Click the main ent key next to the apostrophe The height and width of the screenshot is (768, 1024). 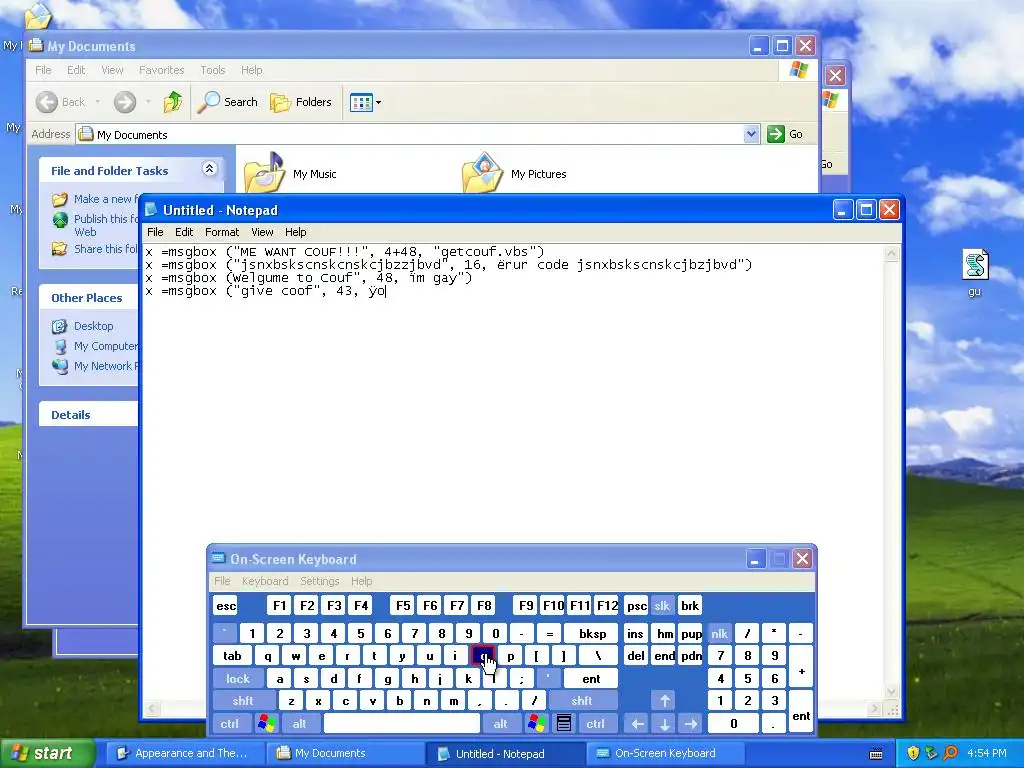(591, 679)
